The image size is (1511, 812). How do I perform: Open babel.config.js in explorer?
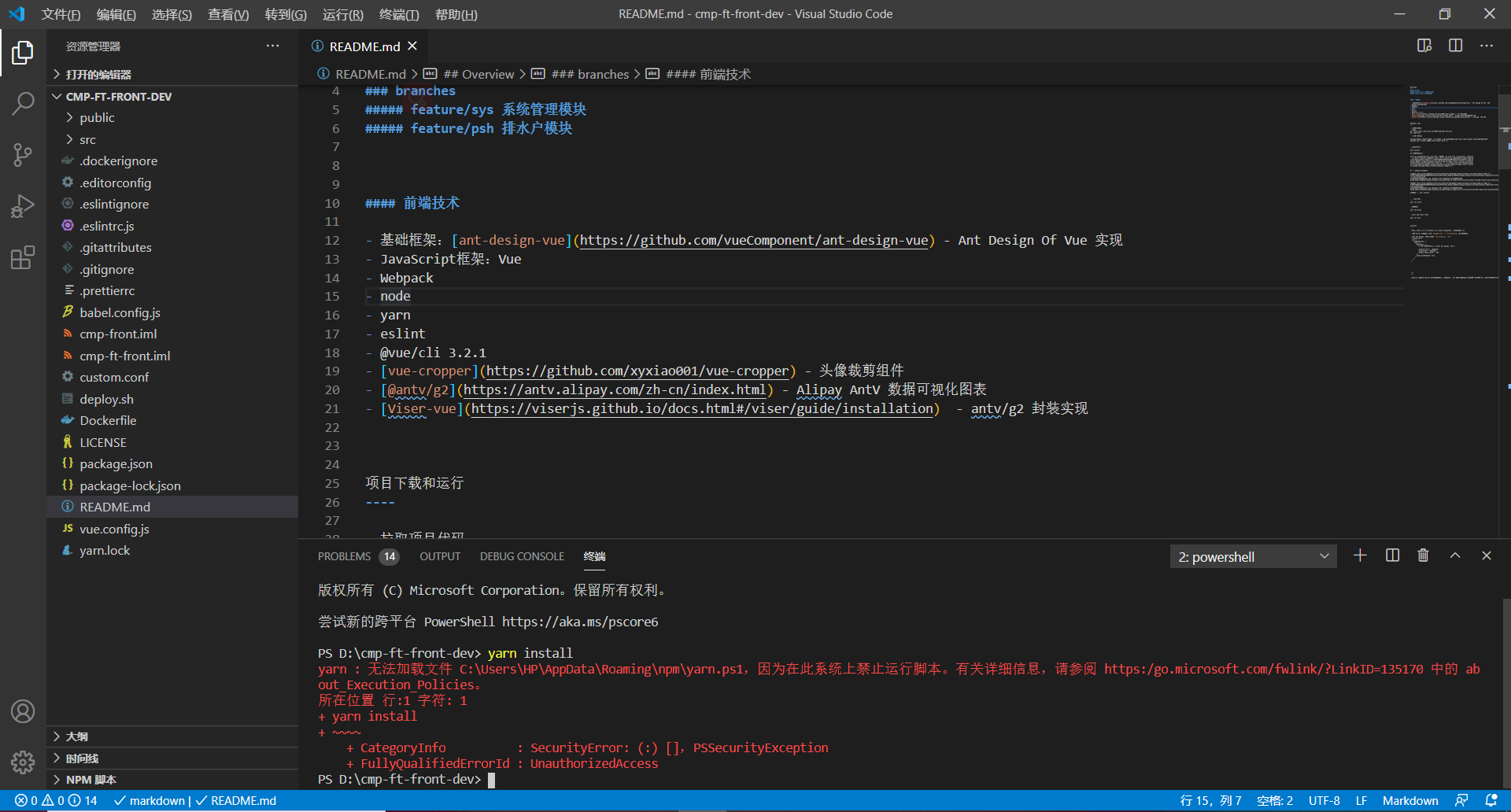pos(120,312)
